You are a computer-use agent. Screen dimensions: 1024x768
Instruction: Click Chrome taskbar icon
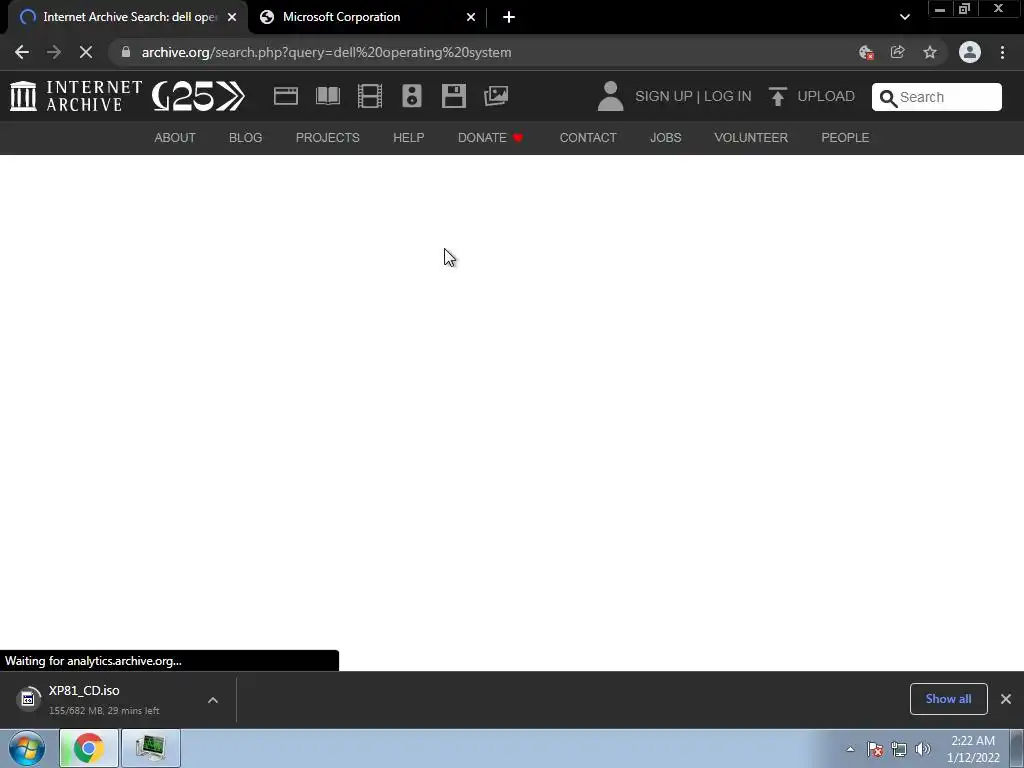click(x=89, y=748)
